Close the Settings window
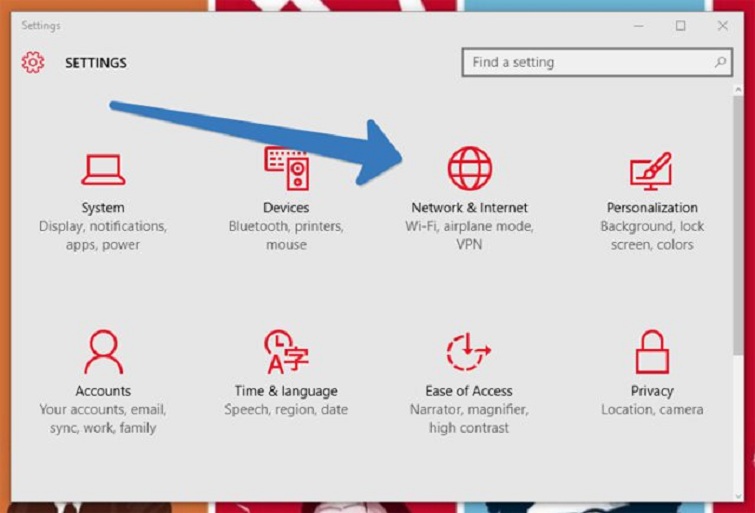 tap(722, 26)
